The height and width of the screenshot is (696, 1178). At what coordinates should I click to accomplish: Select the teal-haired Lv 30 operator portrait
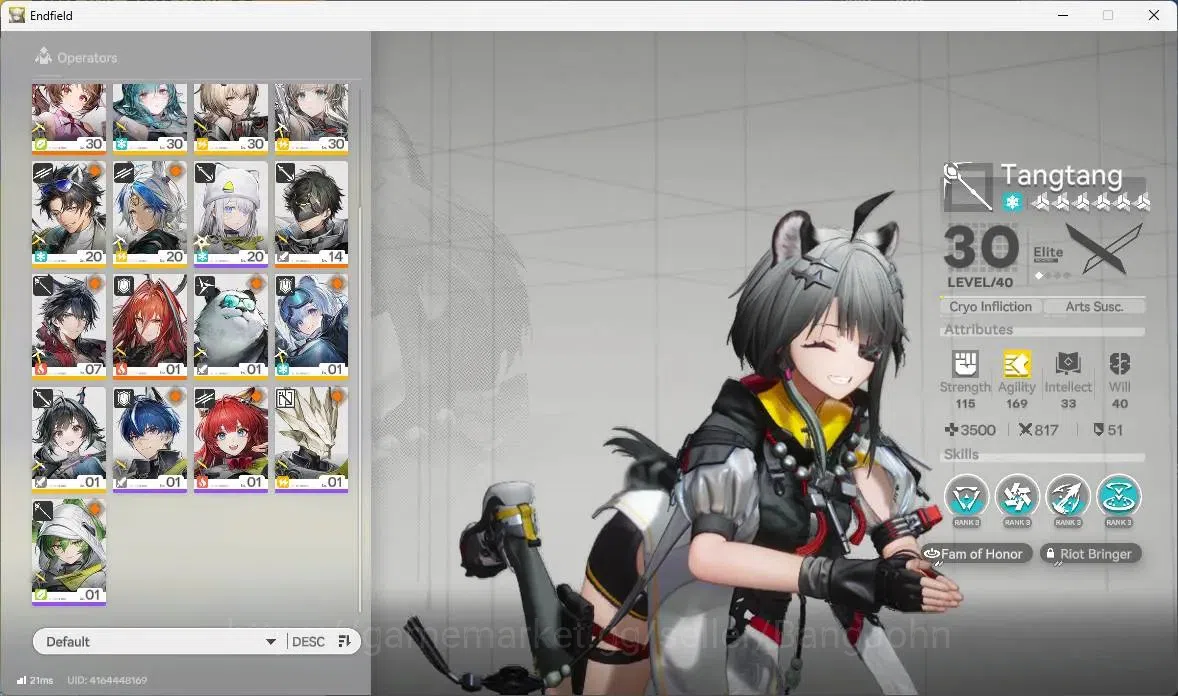[x=150, y=118]
